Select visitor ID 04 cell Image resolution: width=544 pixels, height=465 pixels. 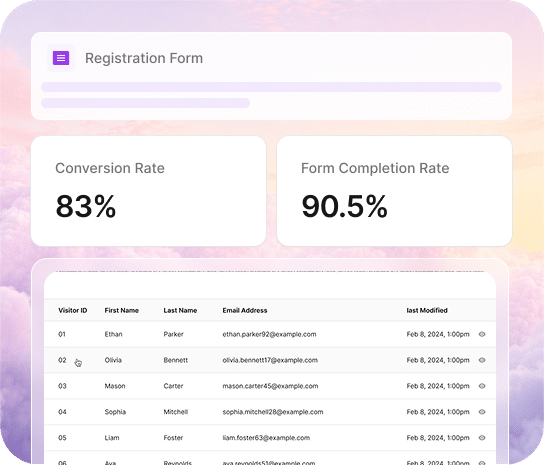point(62,412)
